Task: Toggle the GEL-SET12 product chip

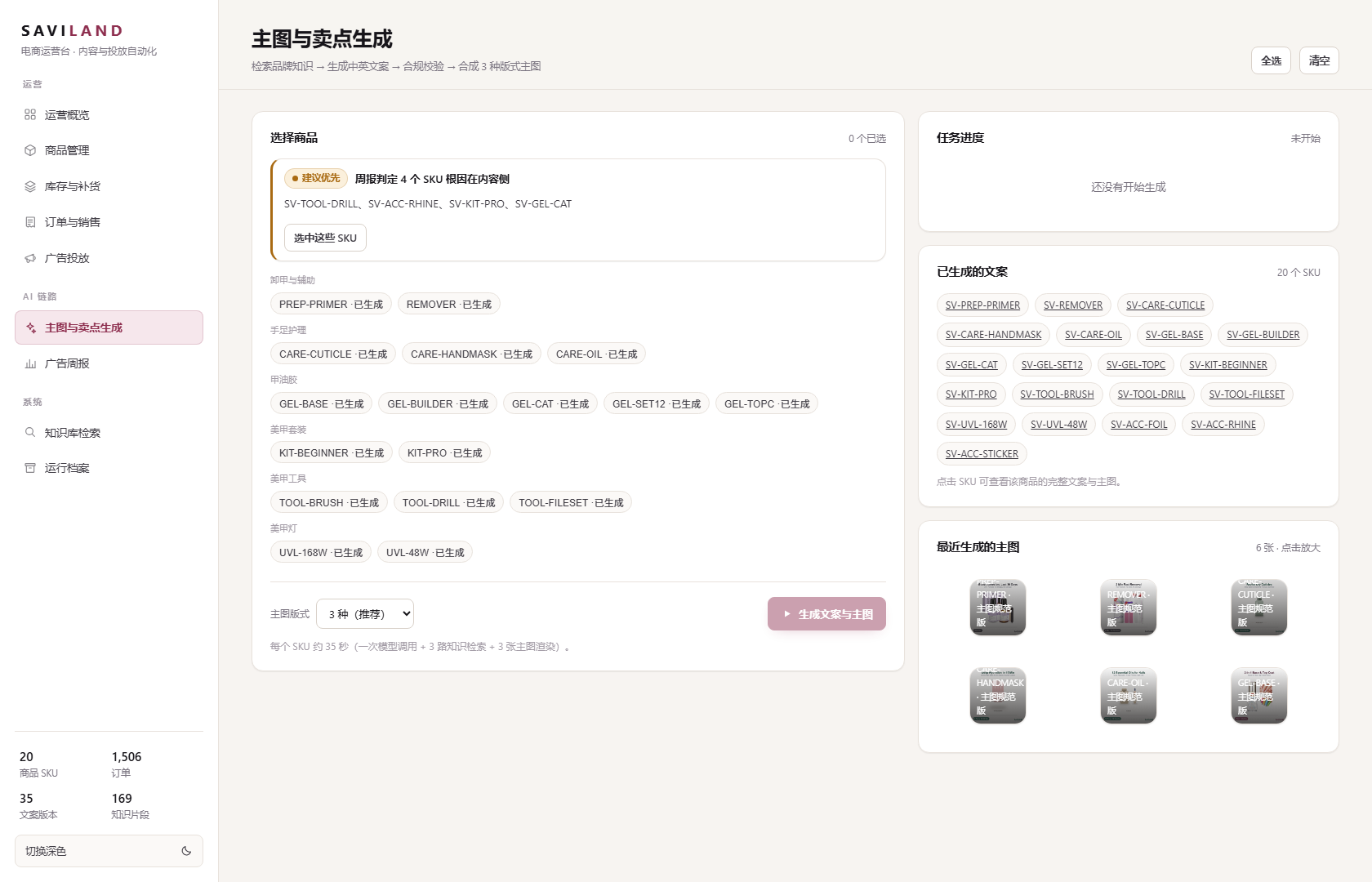Action: [x=657, y=404]
